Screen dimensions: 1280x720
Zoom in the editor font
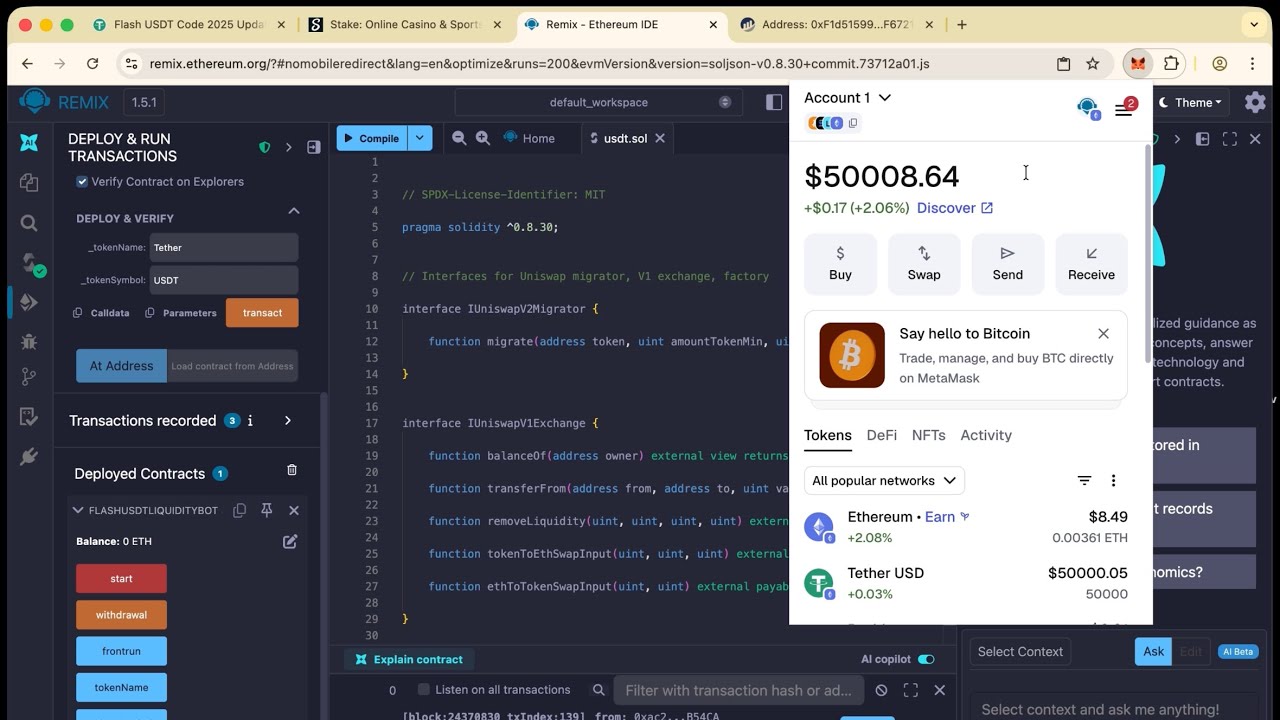click(483, 138)
